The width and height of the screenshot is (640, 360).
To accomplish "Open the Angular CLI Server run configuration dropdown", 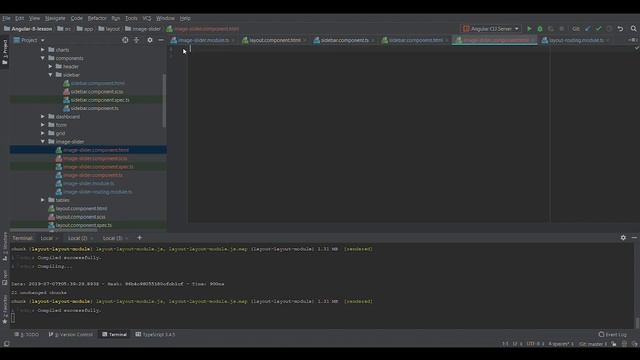I will (491, 29).
